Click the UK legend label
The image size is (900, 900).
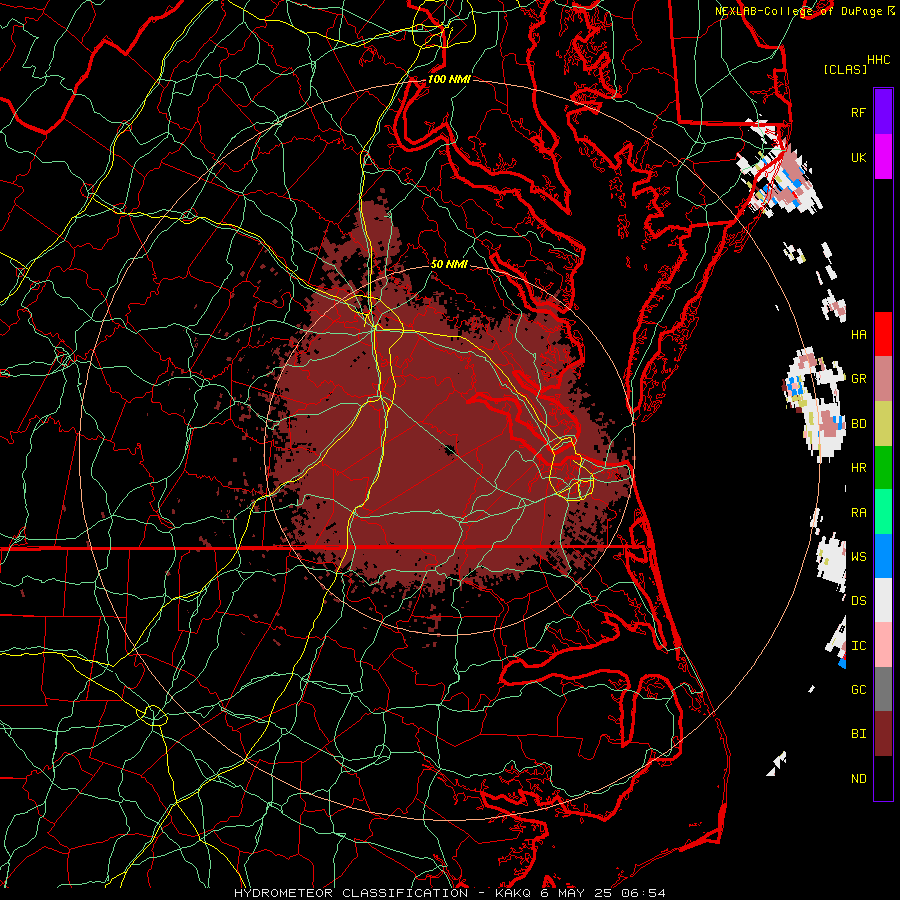point(858,157)
